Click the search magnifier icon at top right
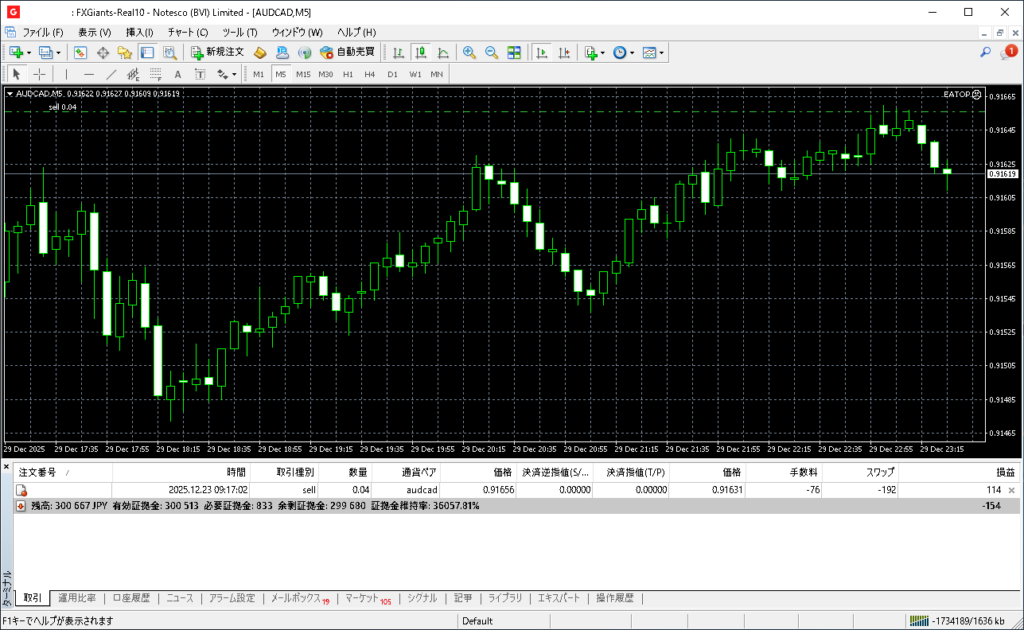This screenshot has width=1024, height=630. pyautogui.click(x=986, y=52)
